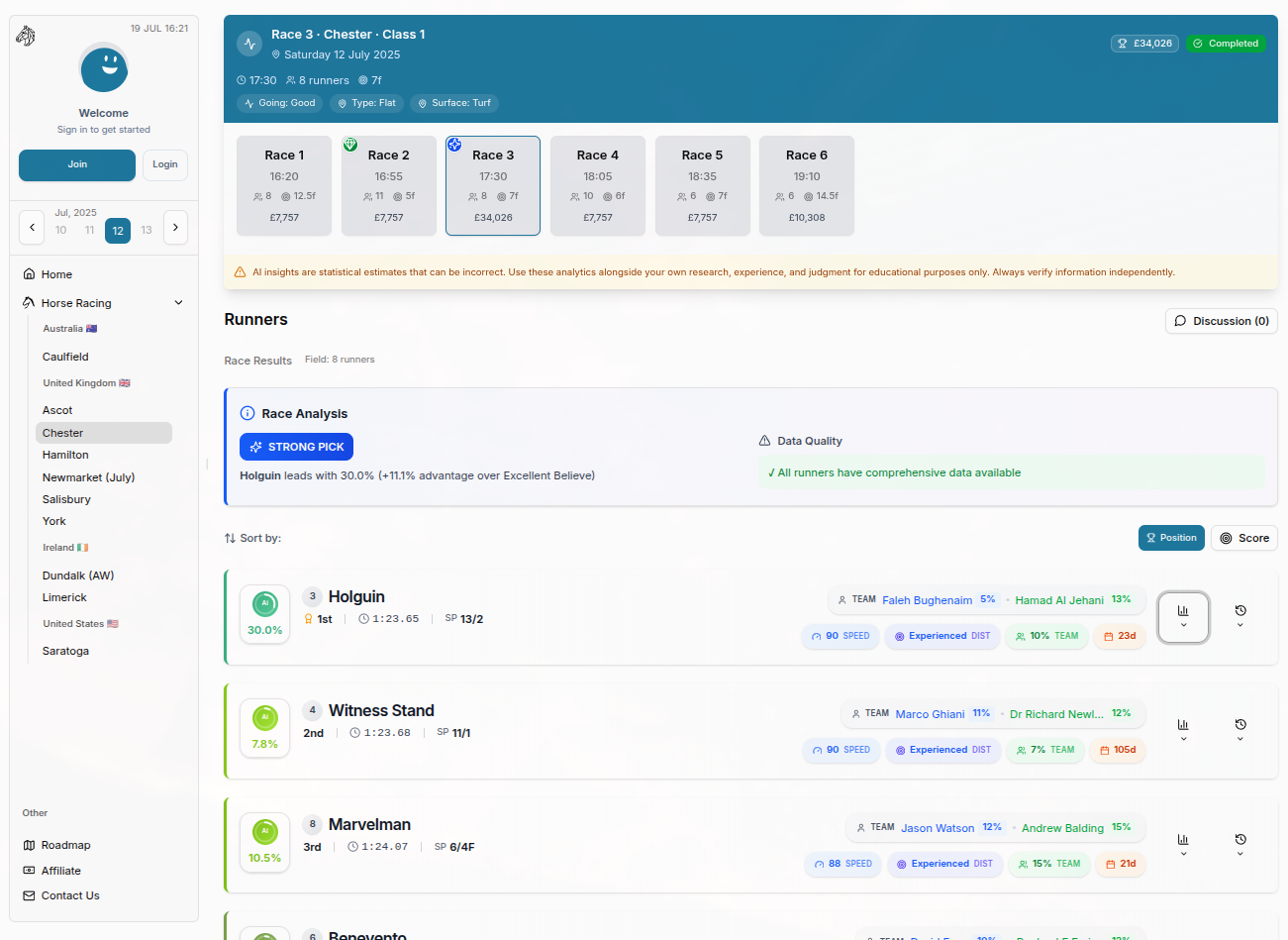Viewport: 1288px width, 940px height.
Task: Click Witness Stand's 7.8% AI score badge
Action: click(x=264, y=728)
